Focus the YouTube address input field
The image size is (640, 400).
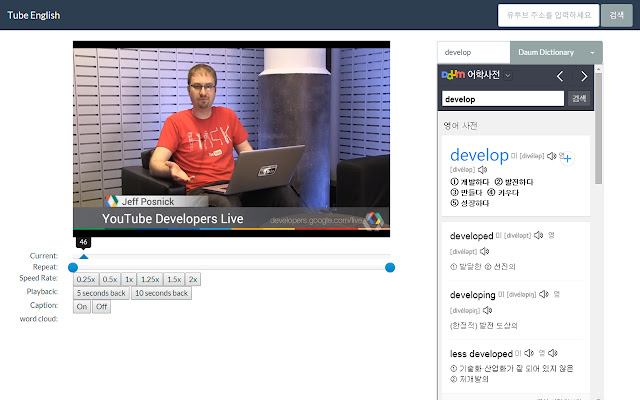(549, 15)
